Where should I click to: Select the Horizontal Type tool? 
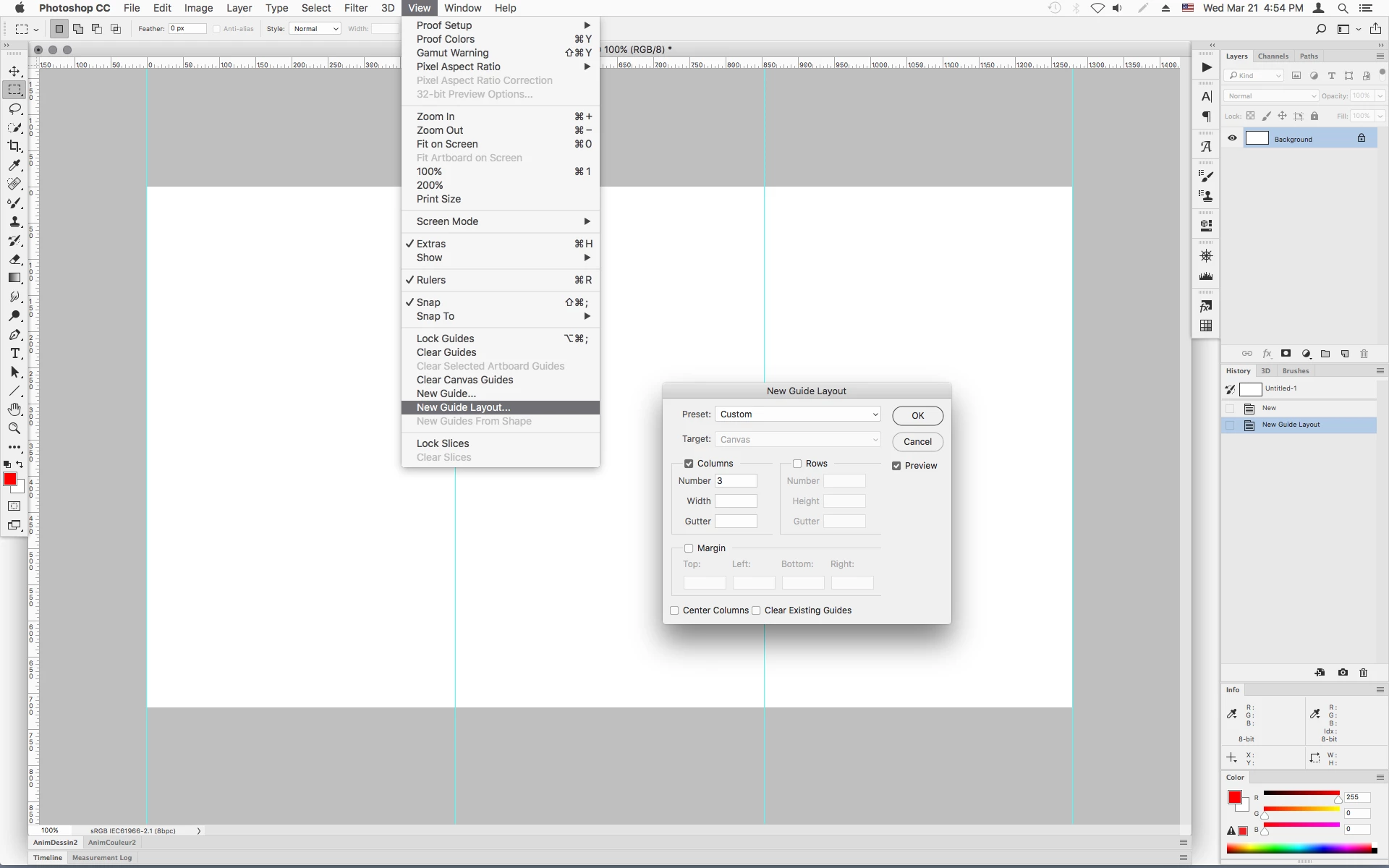point(14,354)
